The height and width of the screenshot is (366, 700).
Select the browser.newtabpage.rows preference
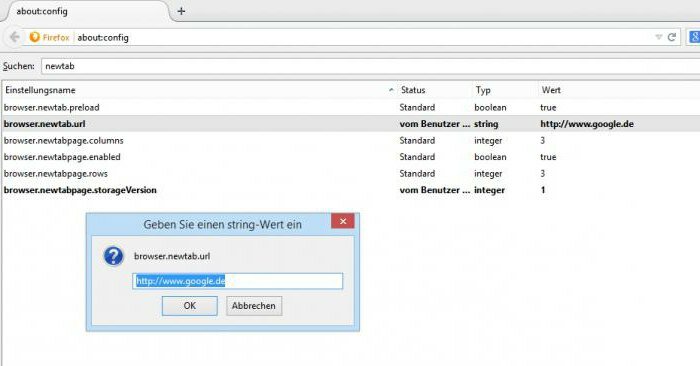click(x=351, y=174)
